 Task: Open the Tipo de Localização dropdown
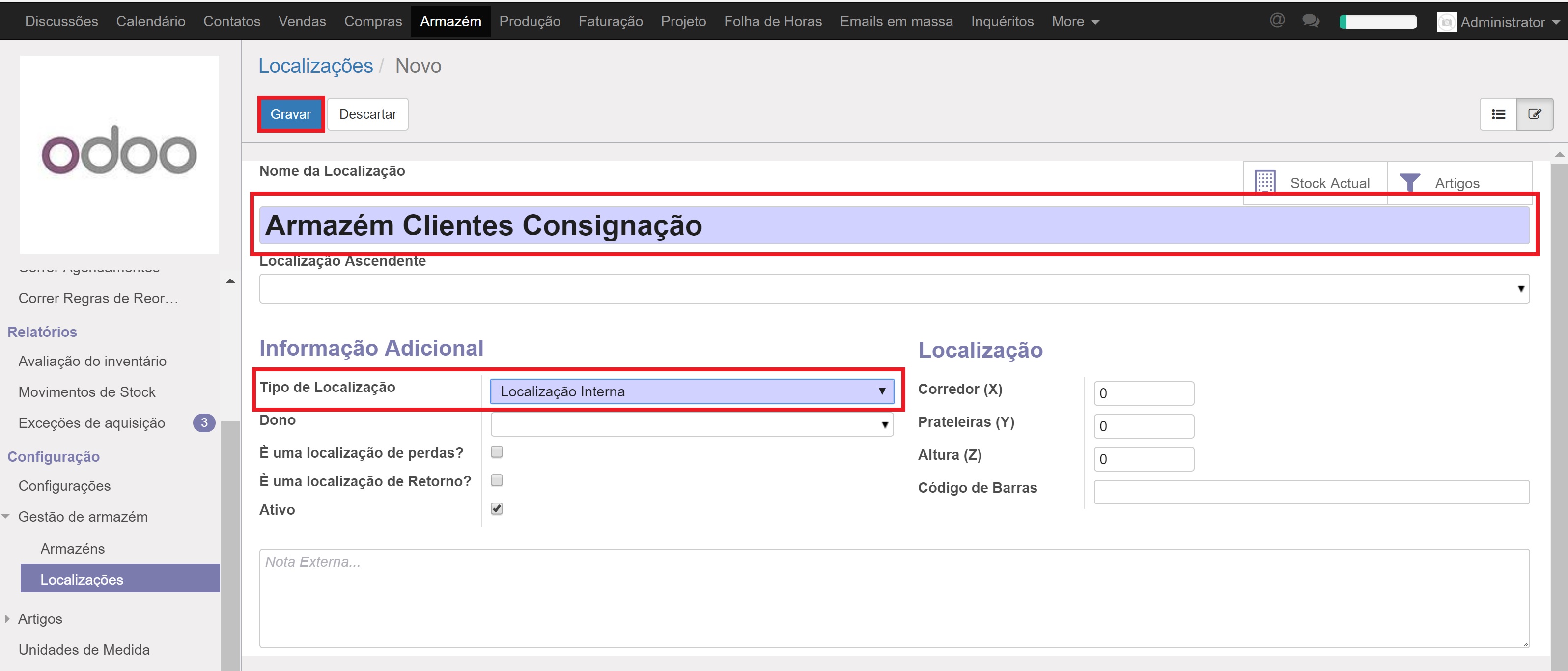[x=692, y=391]
